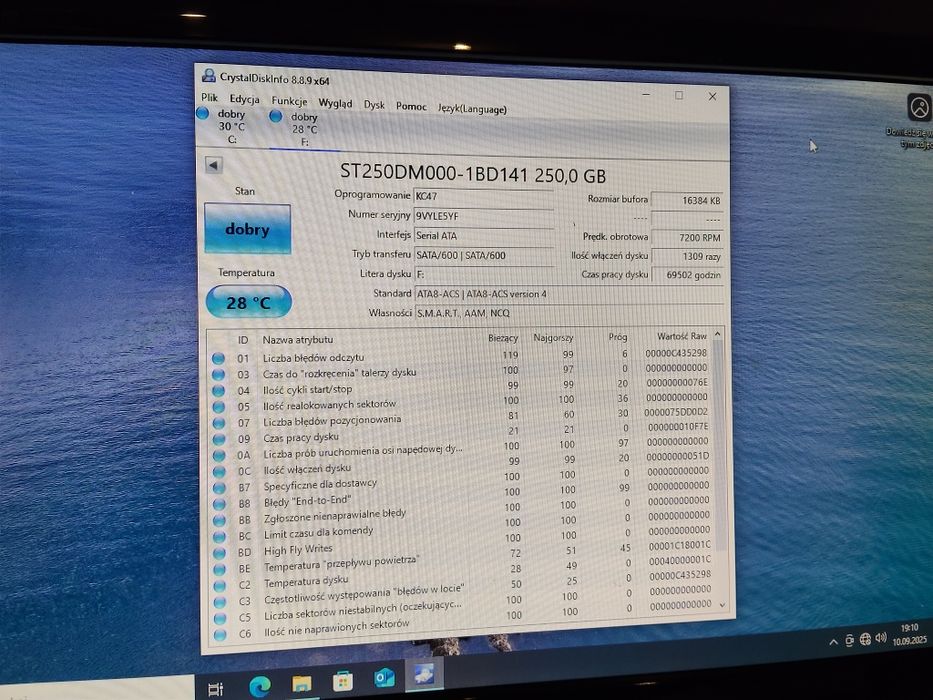Click the attribute list scroll down arrow

722,605
